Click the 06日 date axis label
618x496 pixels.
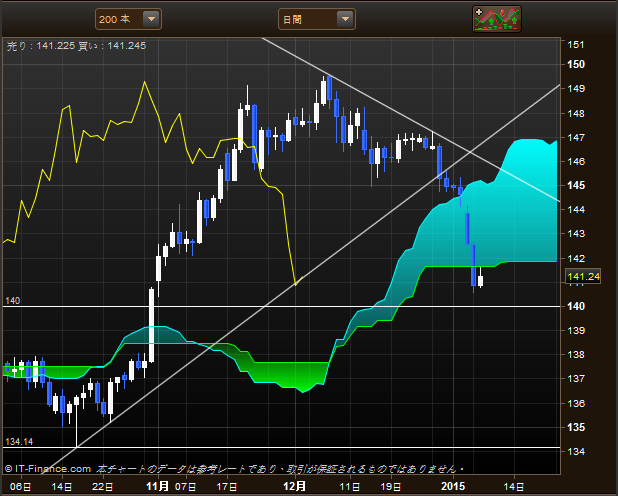(20, 487)
